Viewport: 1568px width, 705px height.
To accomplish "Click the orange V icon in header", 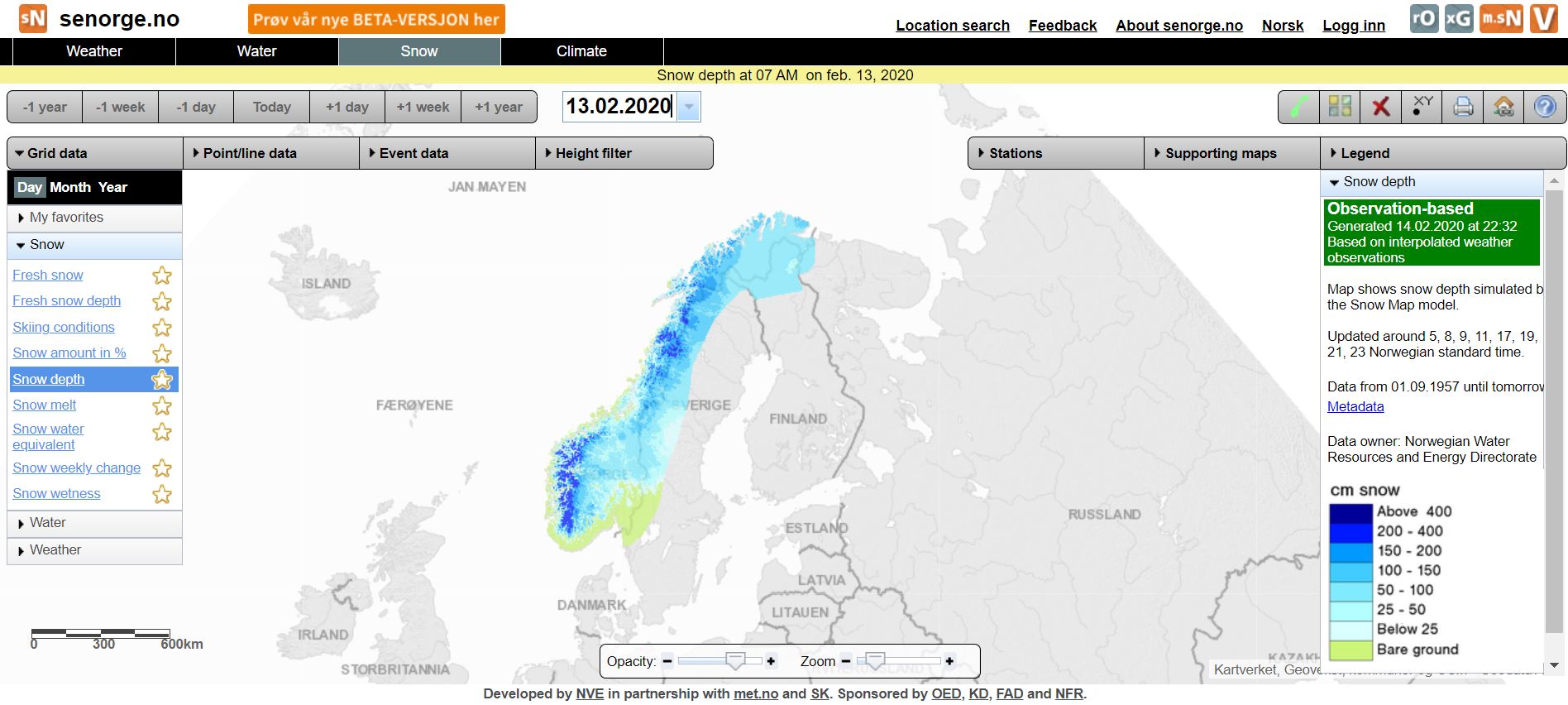I will tap(1543, 18).
